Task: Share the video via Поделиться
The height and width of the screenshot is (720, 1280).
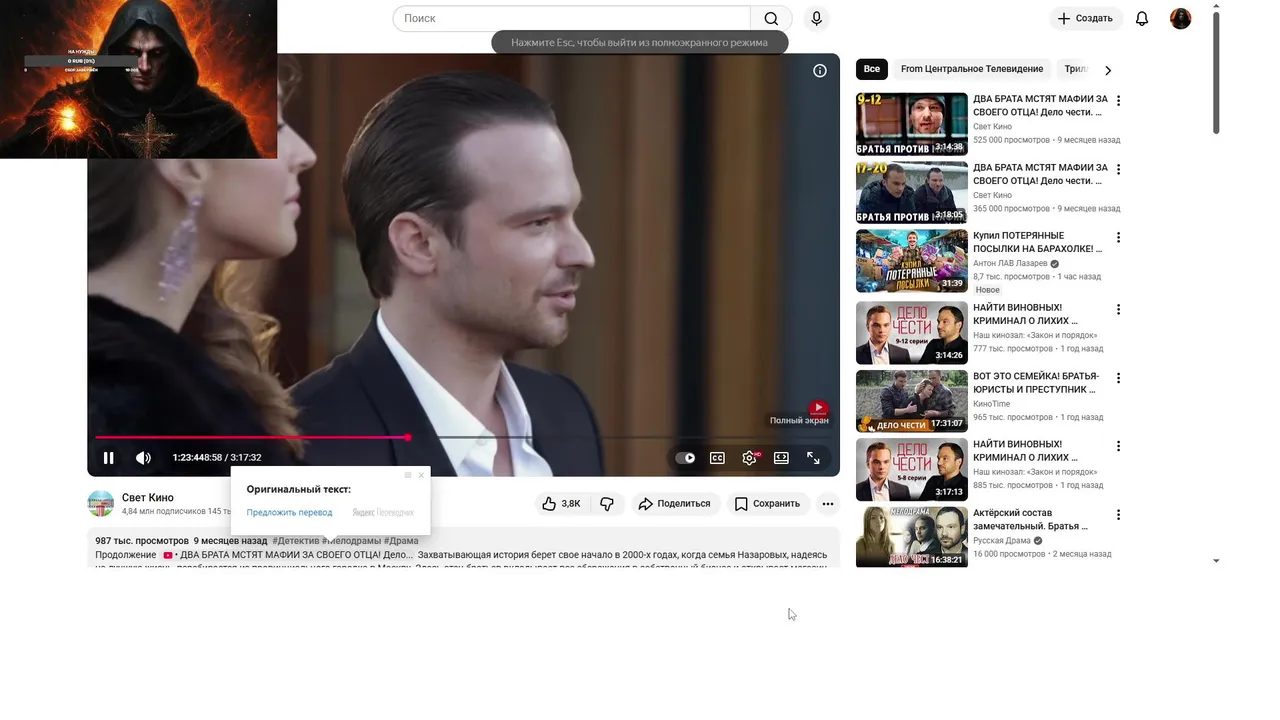Action: pyautogui.click(x=675, y=504)
